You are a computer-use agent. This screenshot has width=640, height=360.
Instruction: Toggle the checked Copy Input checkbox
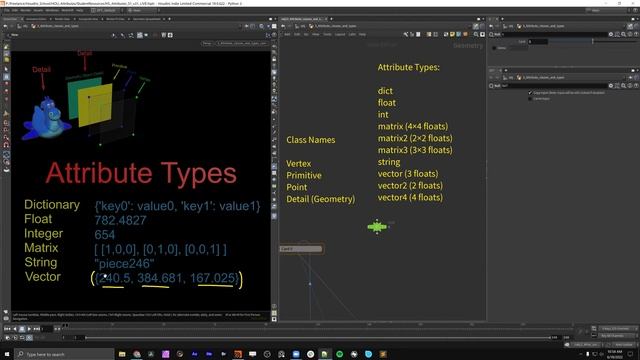(x=530, y=93)
